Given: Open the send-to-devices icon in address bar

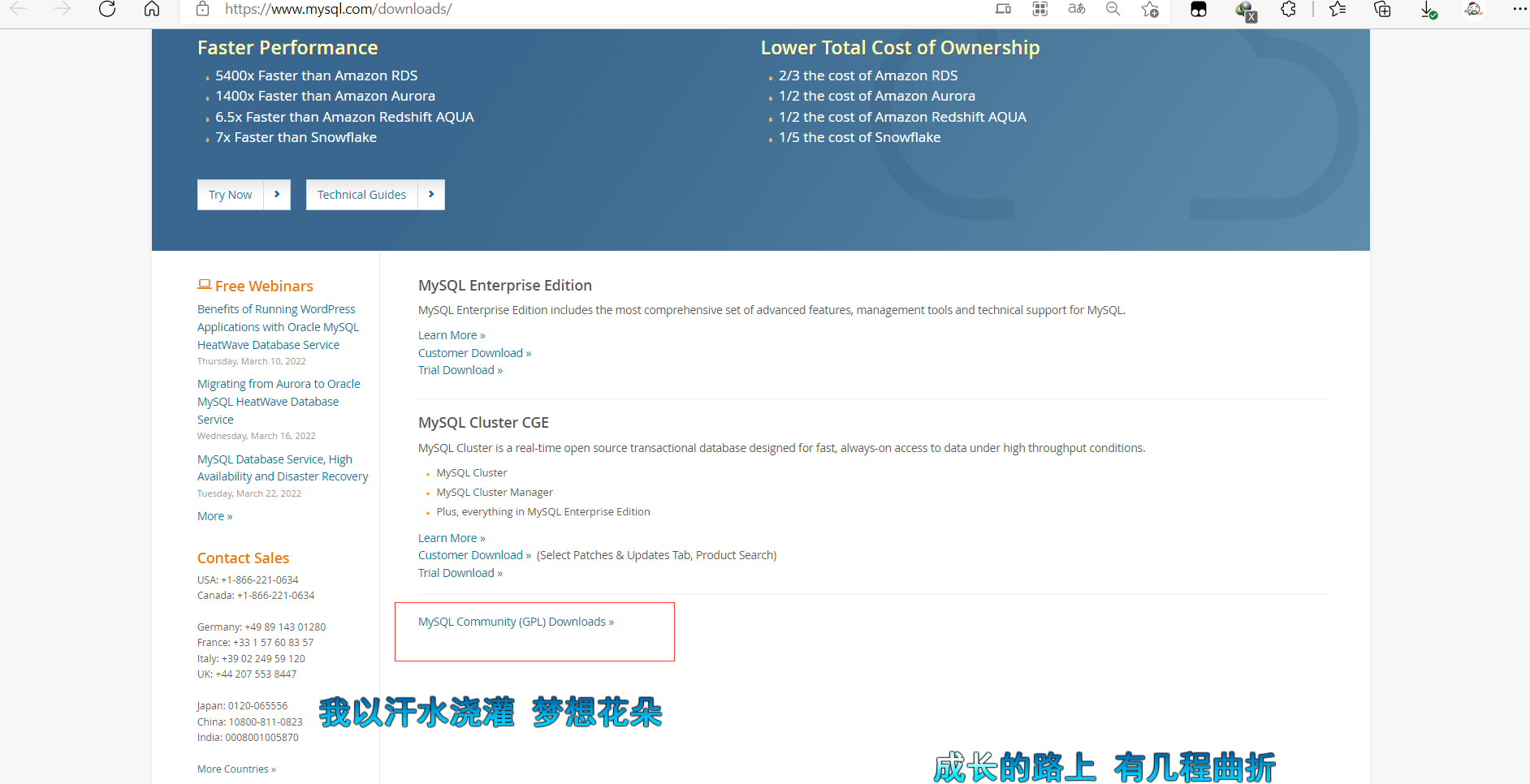Looking at the screenshot, I should click(x=1003, y=9).
